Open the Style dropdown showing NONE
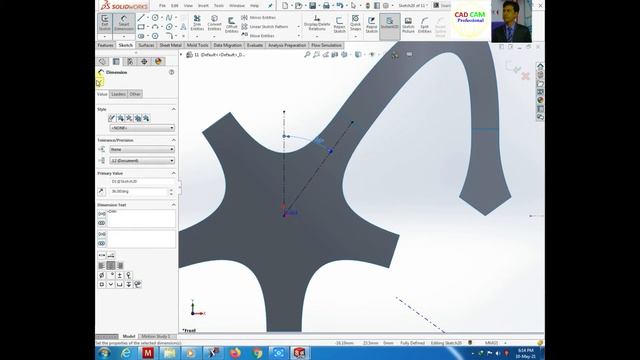Image resolution: width=640 pixels, height=360 pixels. [x=142, y=128]
